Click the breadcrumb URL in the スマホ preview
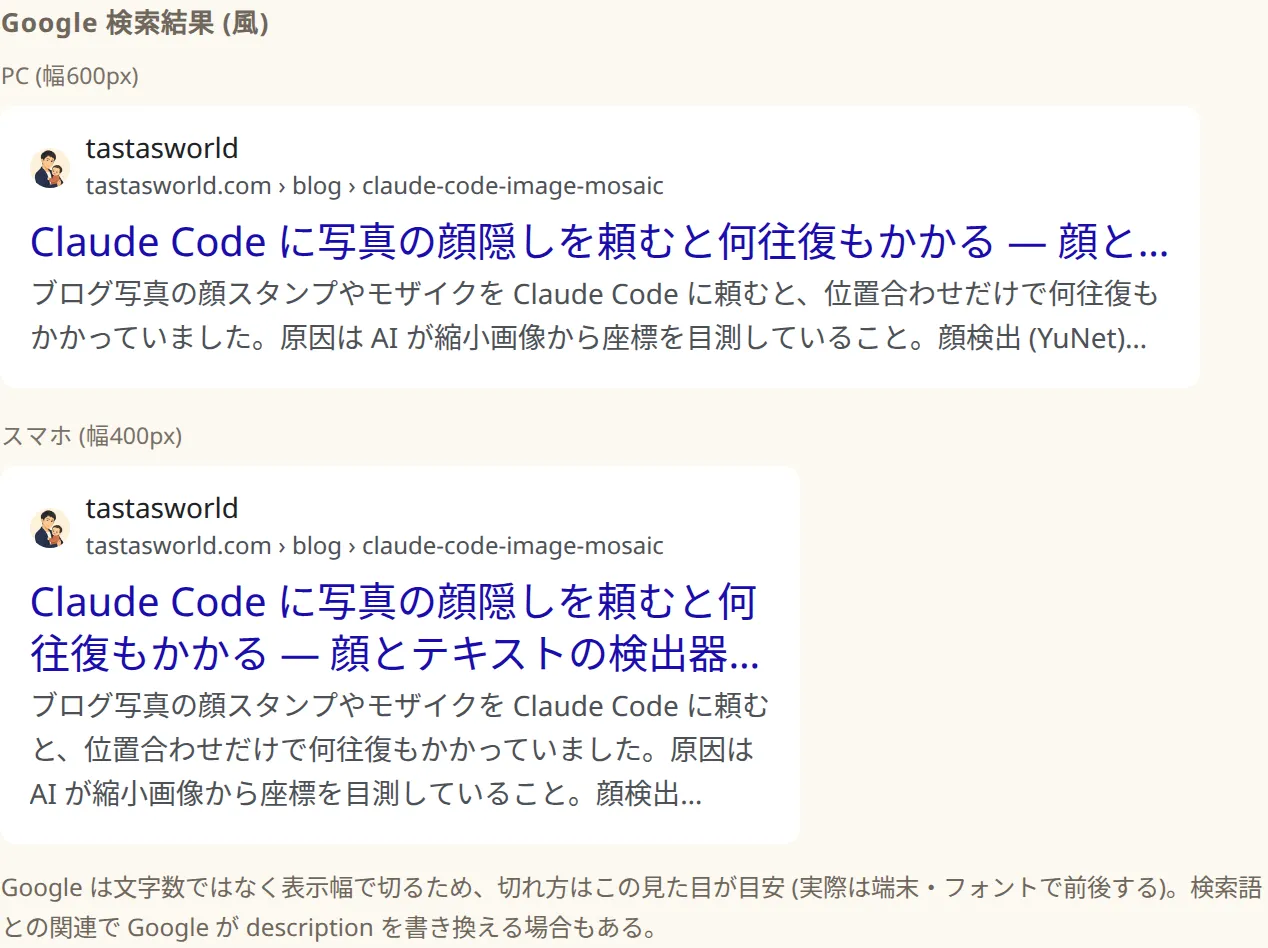This screenshot has height=948, width=1268. pos(375,546)
